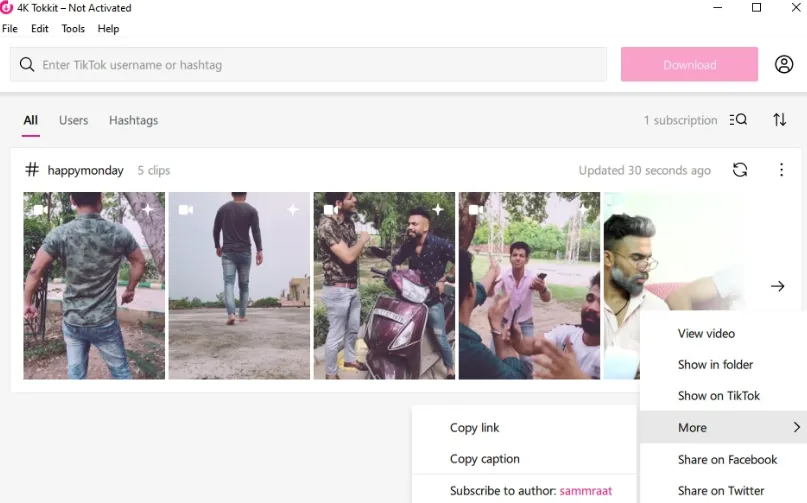The width and height of the screenshot is (807, 503).
Task: Choose Show in folder
Action: tap(723, 365)
